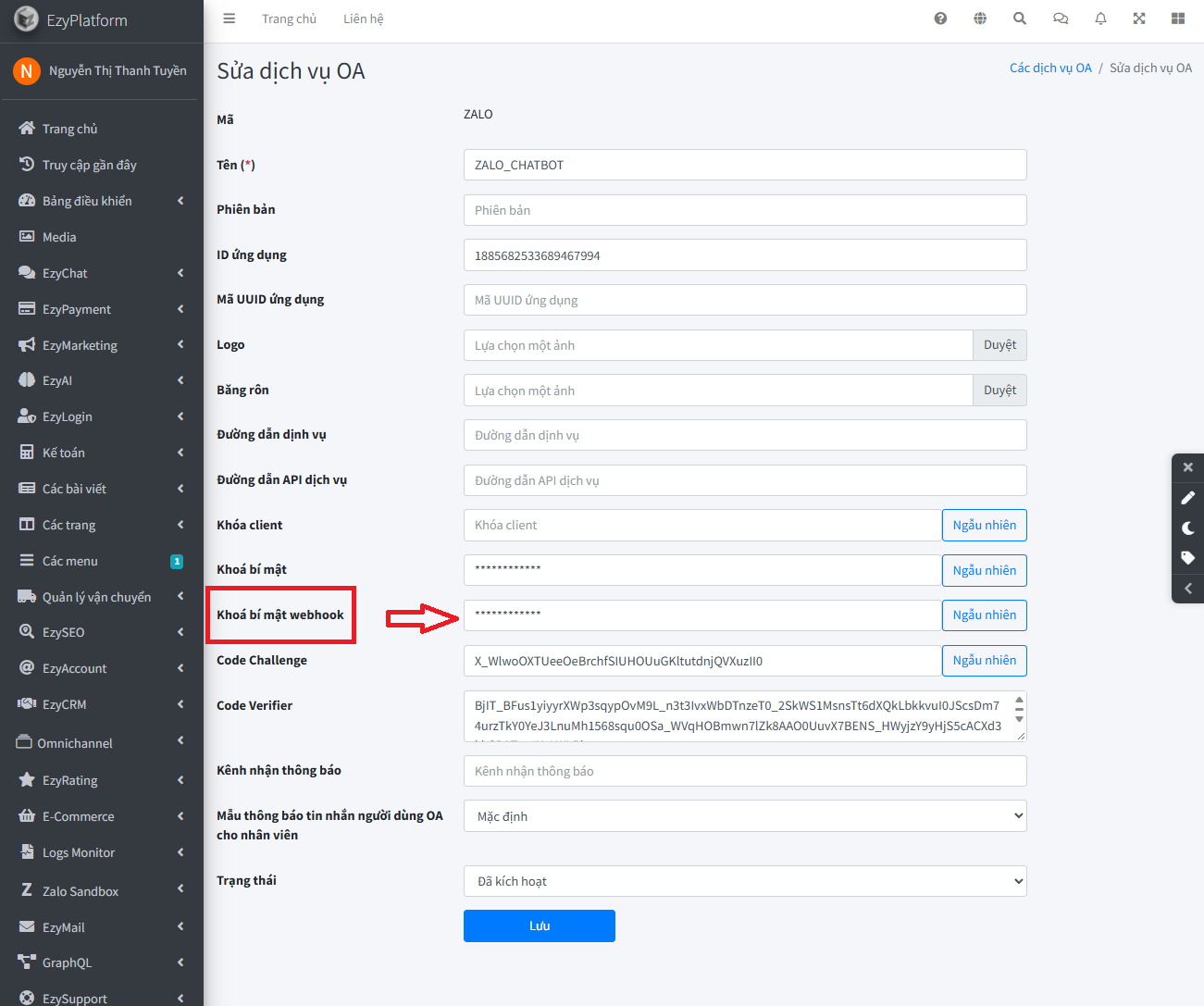Image resolution: width=1204 pixels, height=1006 pixels.
Task: Toggle dark mode moon icon
Action: 1188,528
